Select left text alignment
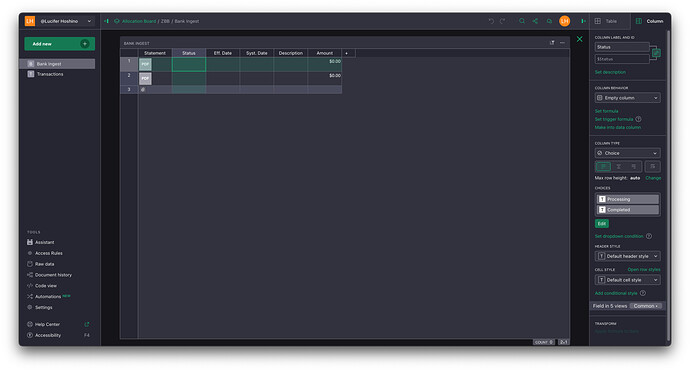This screenshot has width=690, height=371. [603, 166]
